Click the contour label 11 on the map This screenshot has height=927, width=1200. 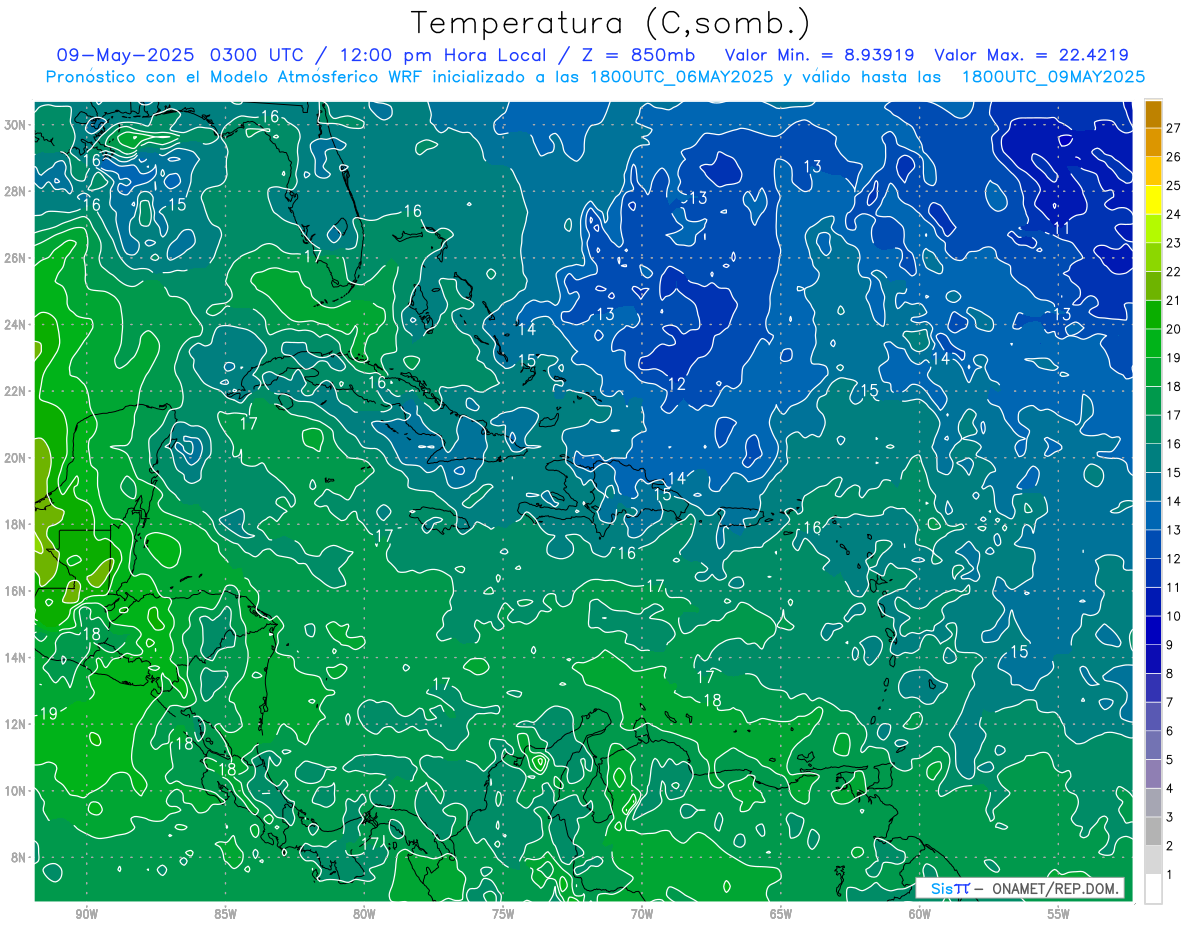coord(1062,228)
